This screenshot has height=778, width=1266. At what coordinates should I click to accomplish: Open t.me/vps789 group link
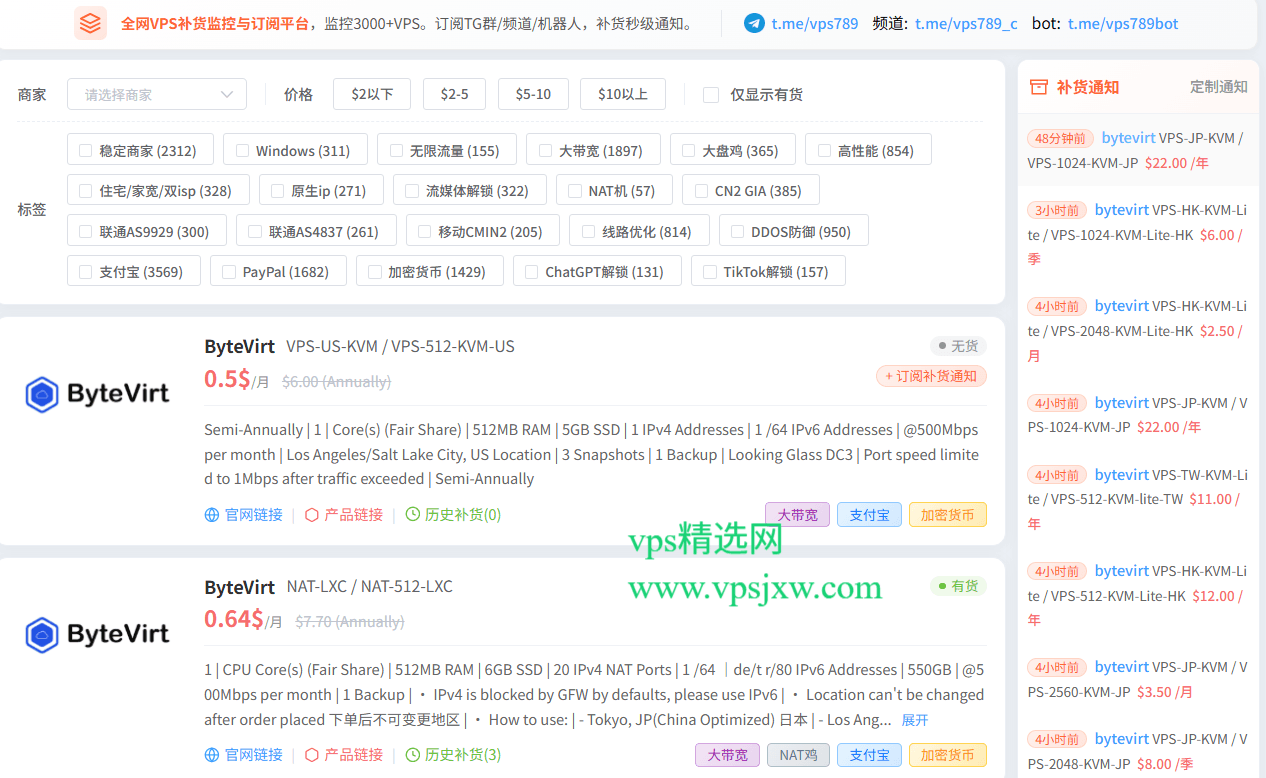point(815,24)
